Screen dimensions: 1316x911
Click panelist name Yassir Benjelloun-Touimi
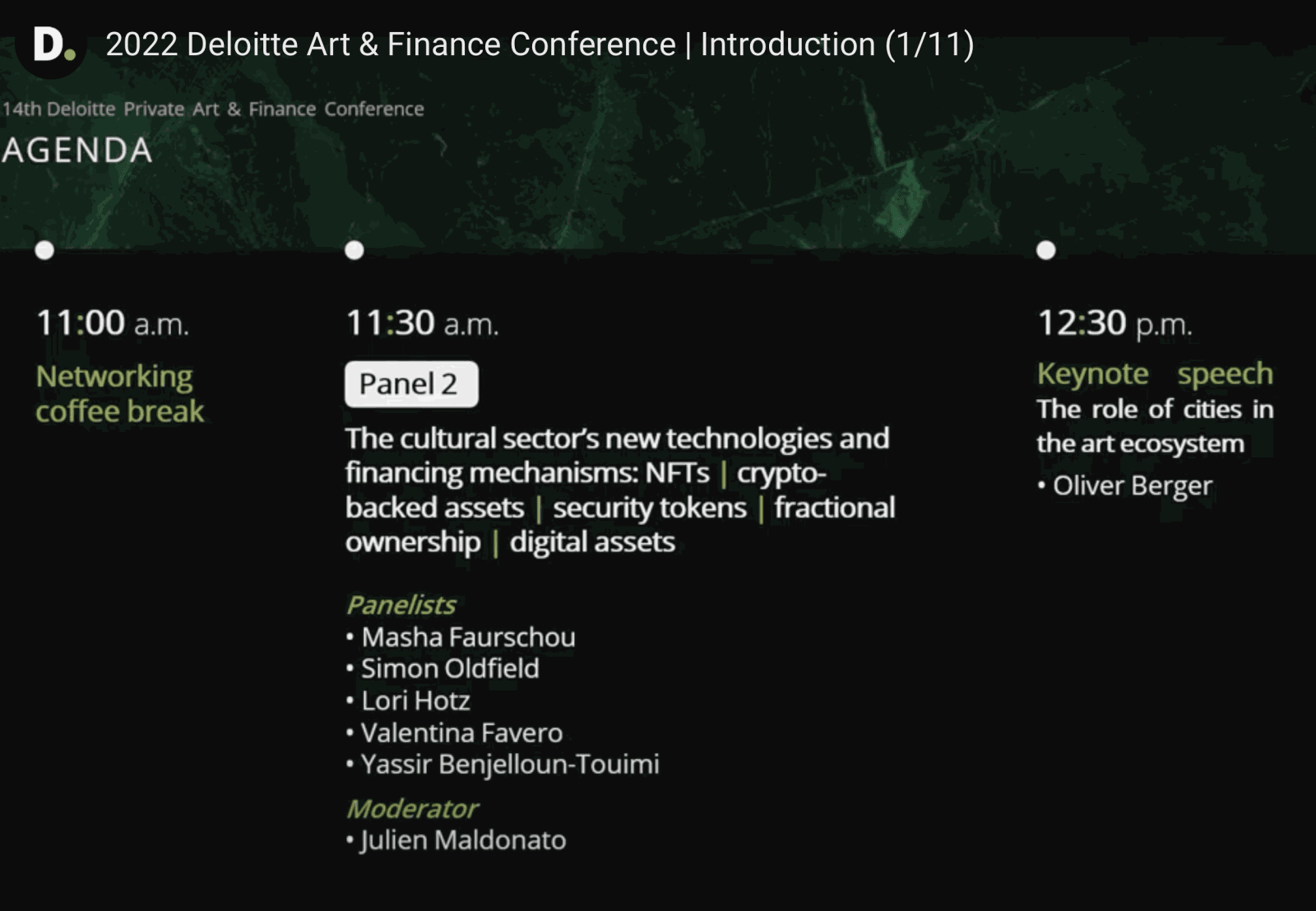[510, 765]
